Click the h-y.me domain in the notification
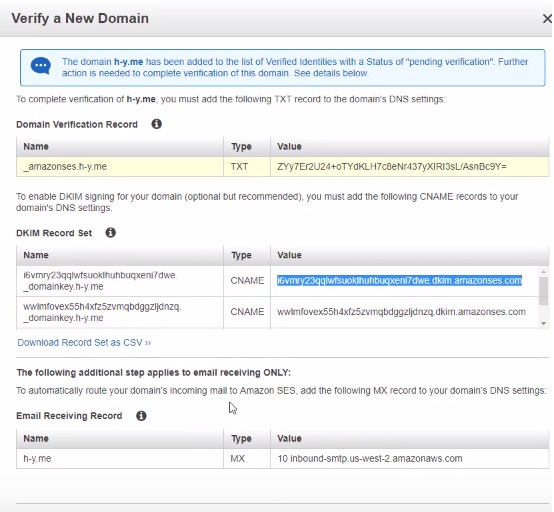 (x=128, y=62)
